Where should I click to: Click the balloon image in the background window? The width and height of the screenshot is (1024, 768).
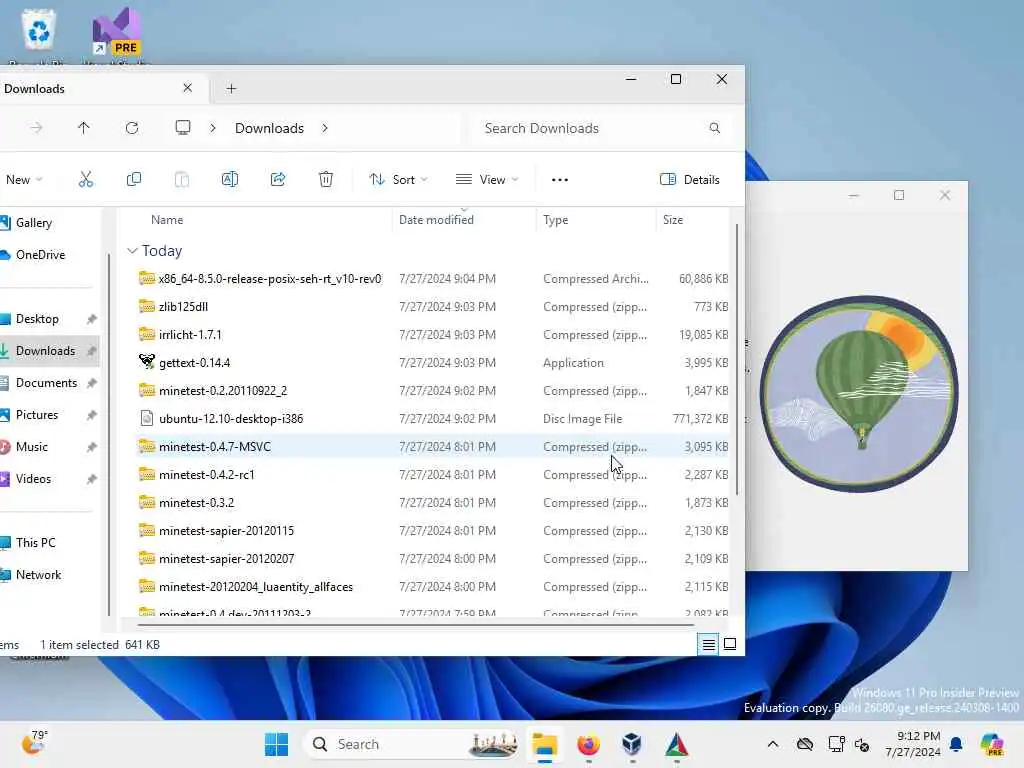(x=859, y=394)
